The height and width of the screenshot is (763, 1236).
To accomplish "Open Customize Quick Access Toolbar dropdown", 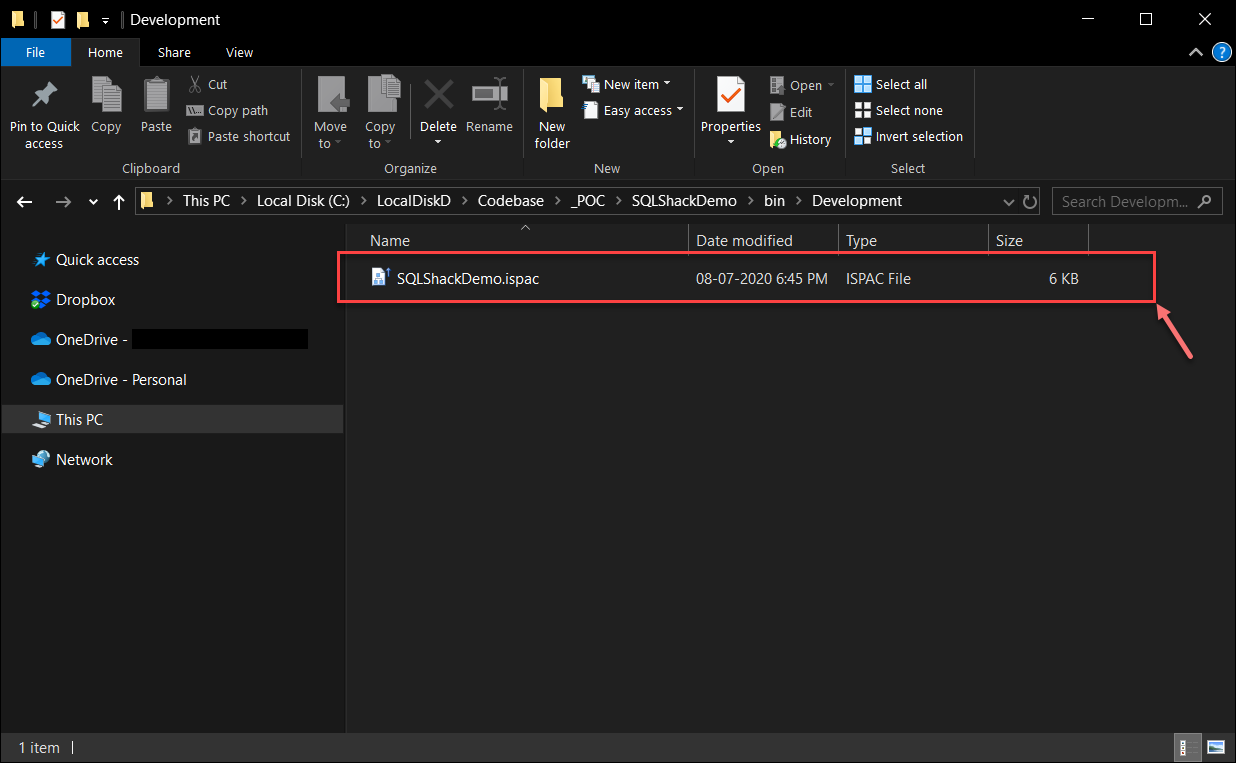I will coord(105,21).
